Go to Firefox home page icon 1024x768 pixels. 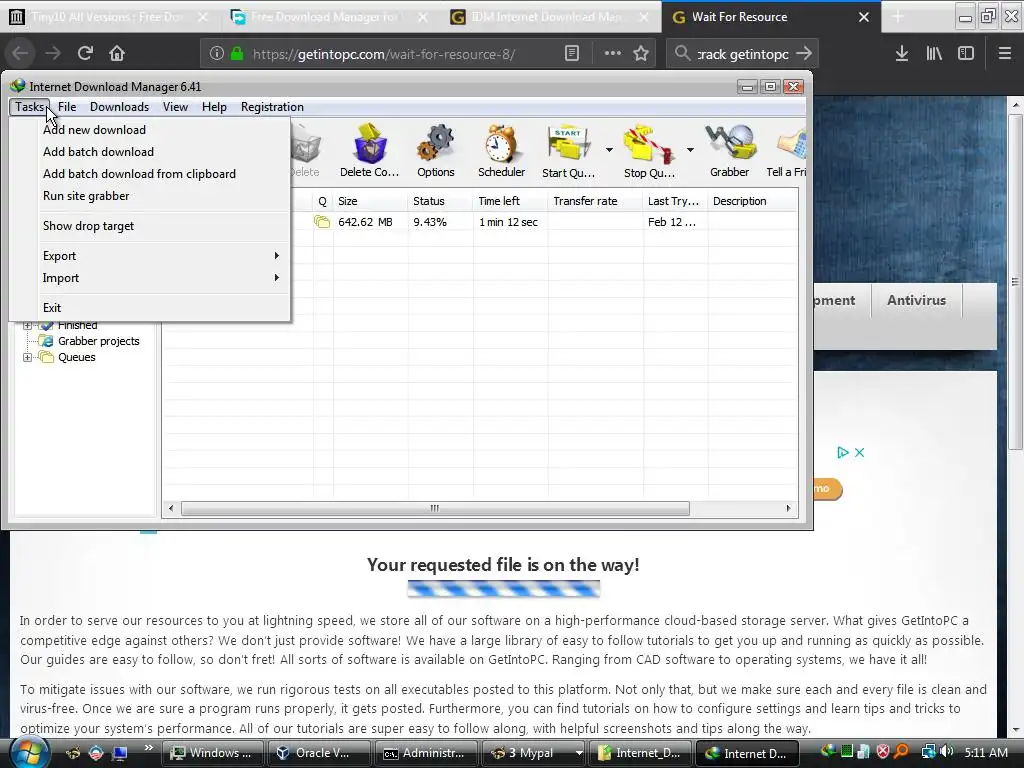[x=117, y=53]
